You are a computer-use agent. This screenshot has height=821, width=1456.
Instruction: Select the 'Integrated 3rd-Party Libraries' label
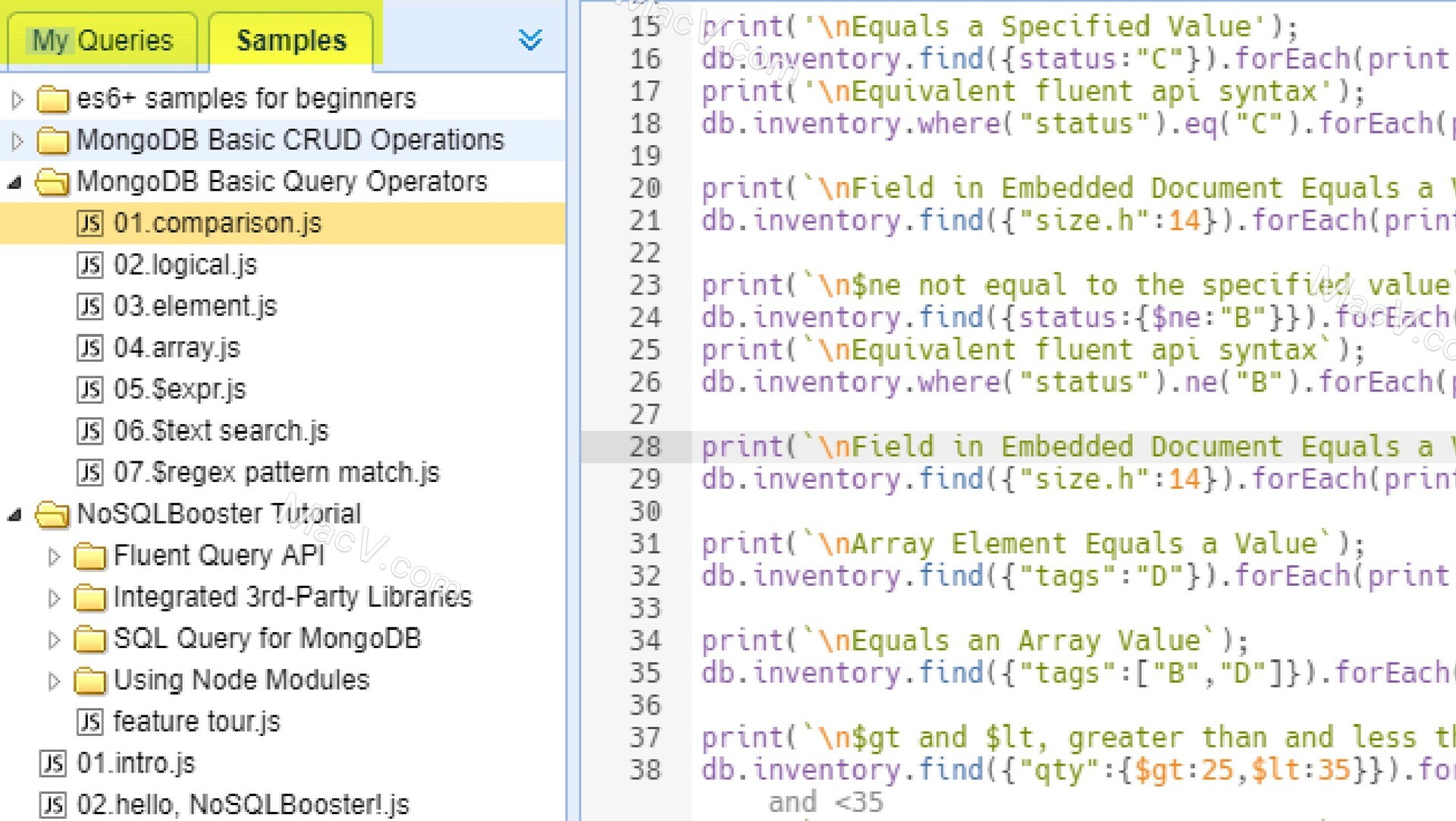[x=292, y=598]
